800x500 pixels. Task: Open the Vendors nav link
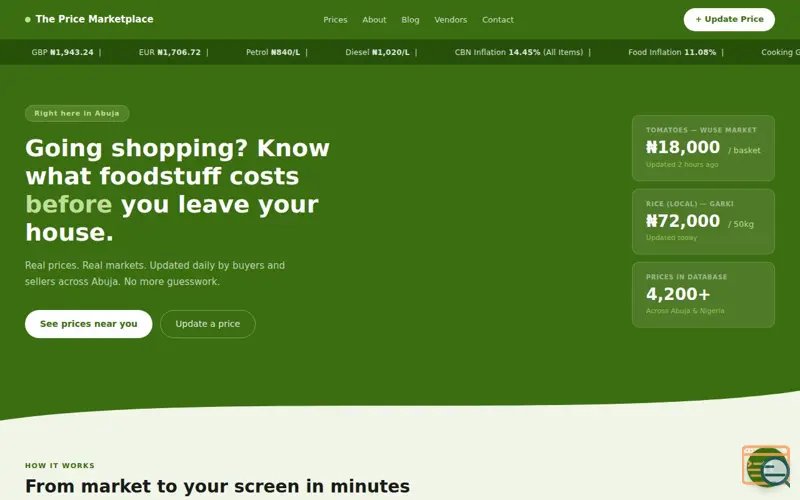451,20
